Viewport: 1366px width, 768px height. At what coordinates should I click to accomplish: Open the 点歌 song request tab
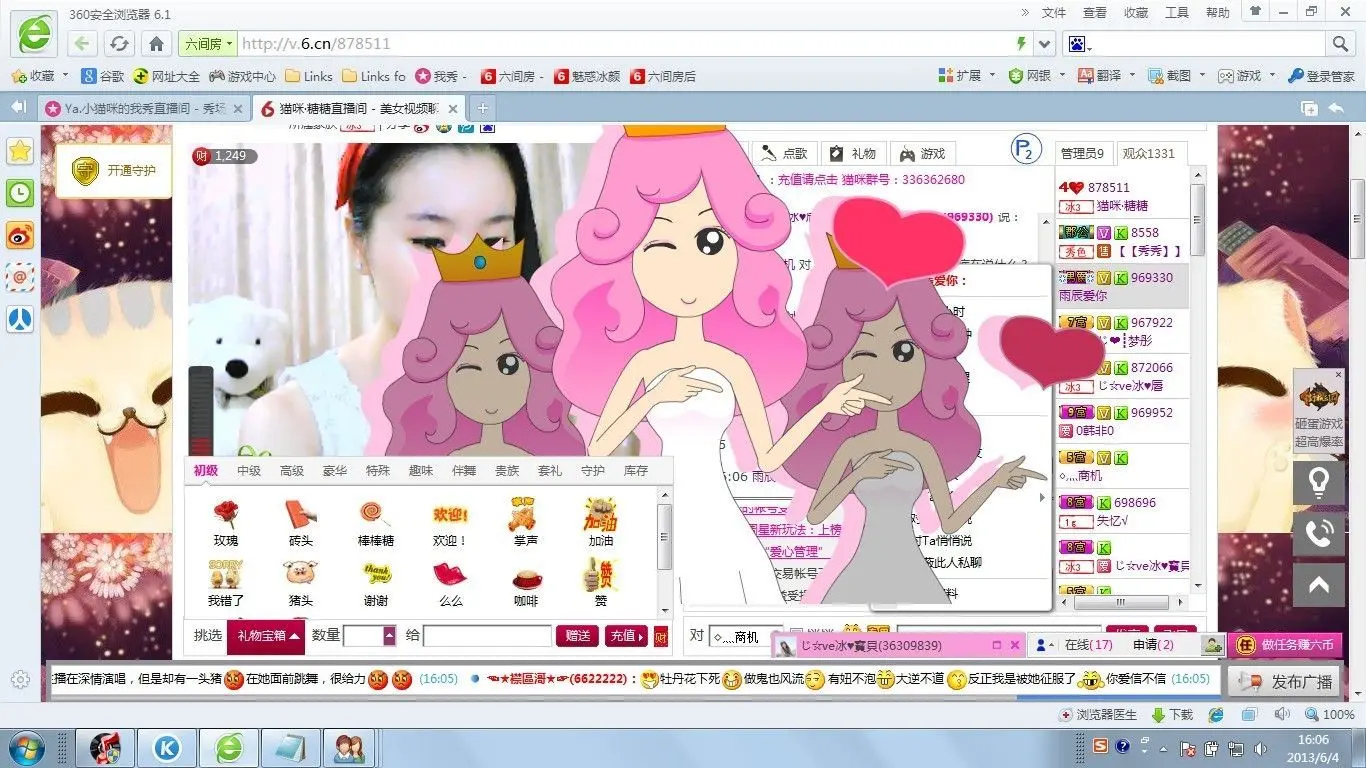(784, 153)
